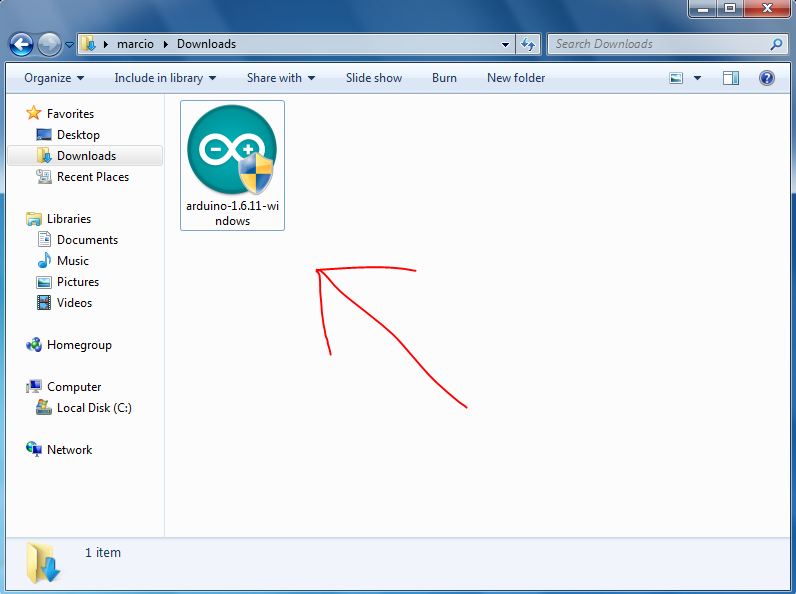Screen dimensions: 796x594
Task: Toggle the preview pane
Action: (731, 78)
